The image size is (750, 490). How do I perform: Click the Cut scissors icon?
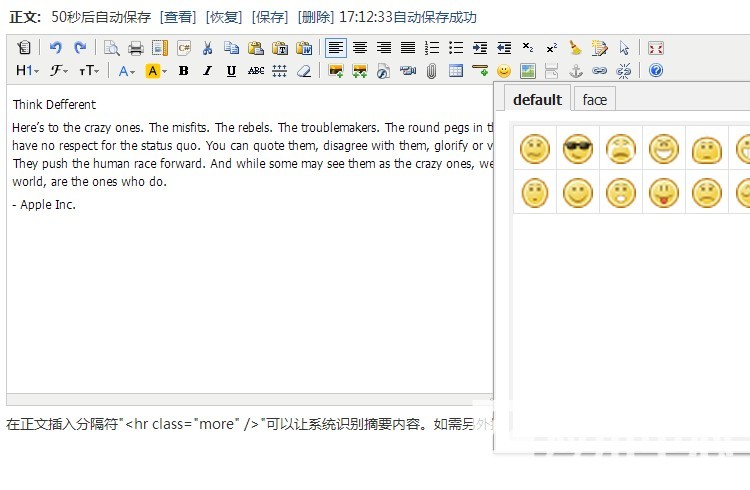point(208,47)
